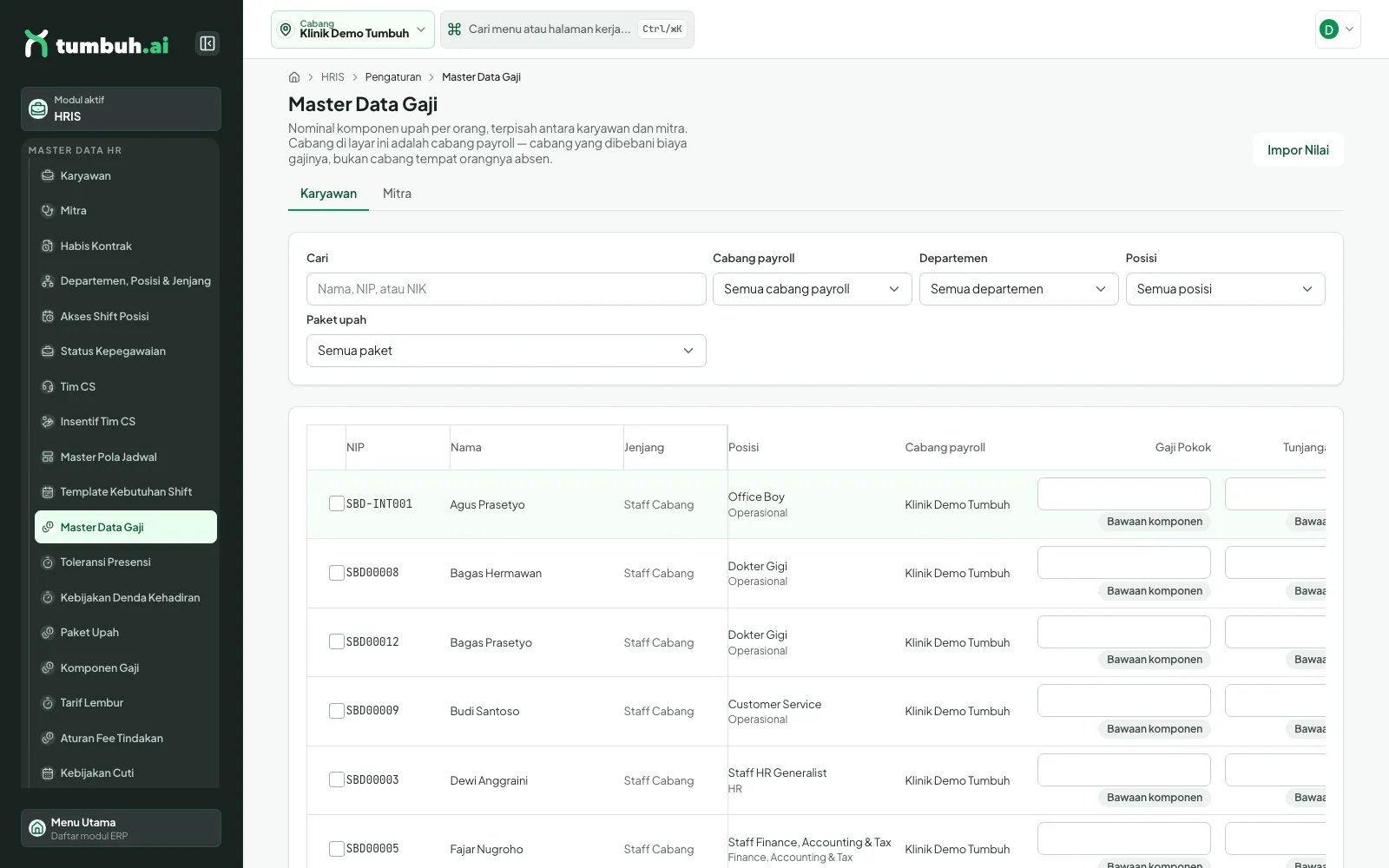
Task: Open the Paket upah dropdown
Action: 506,351
